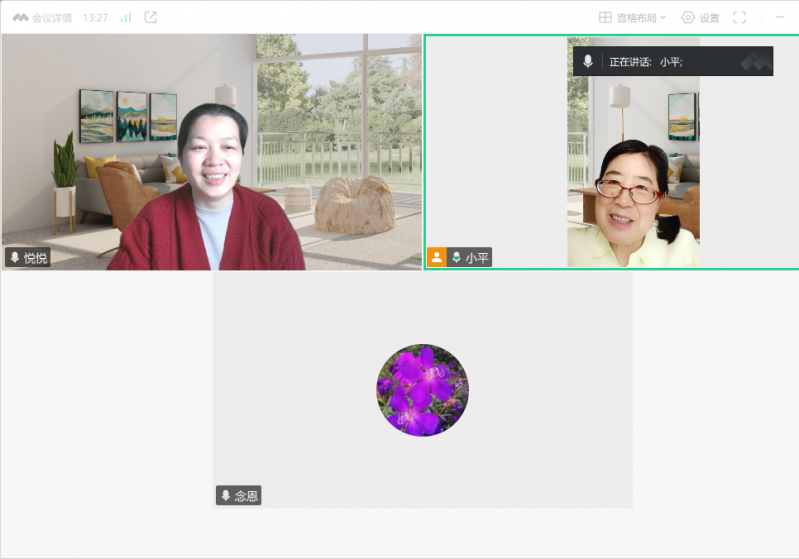Click the 念恩 name label
799x559 pixels.
click(246, 496)
